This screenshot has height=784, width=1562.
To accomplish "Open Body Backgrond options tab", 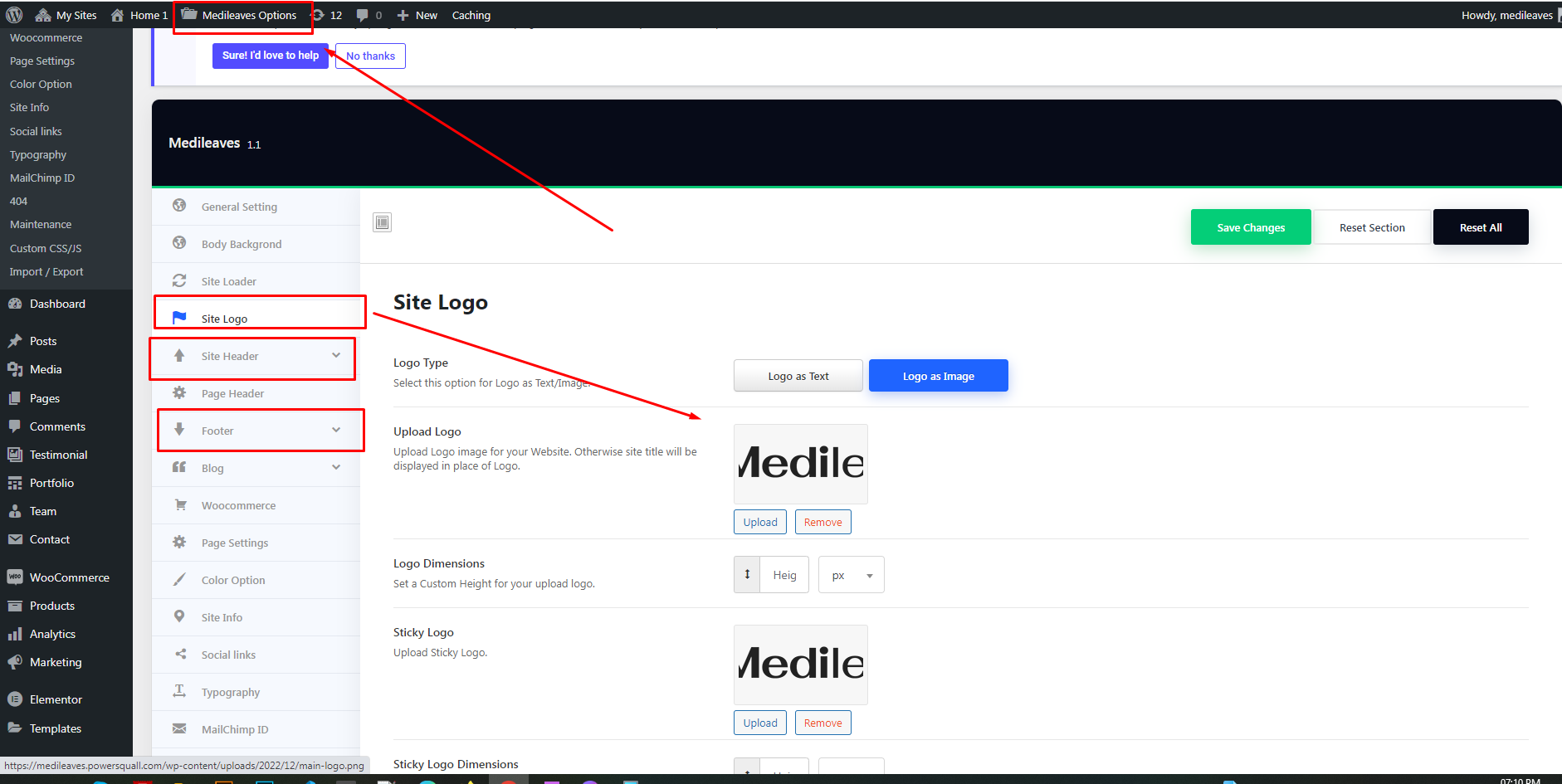I will pos(256,244).
